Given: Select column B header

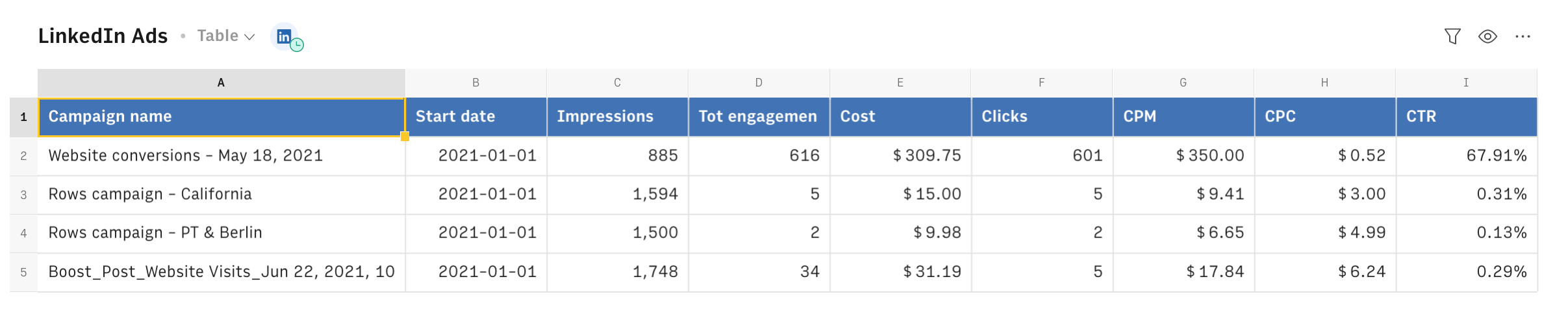Looking at the screenshot, I should tap(476, 83).
